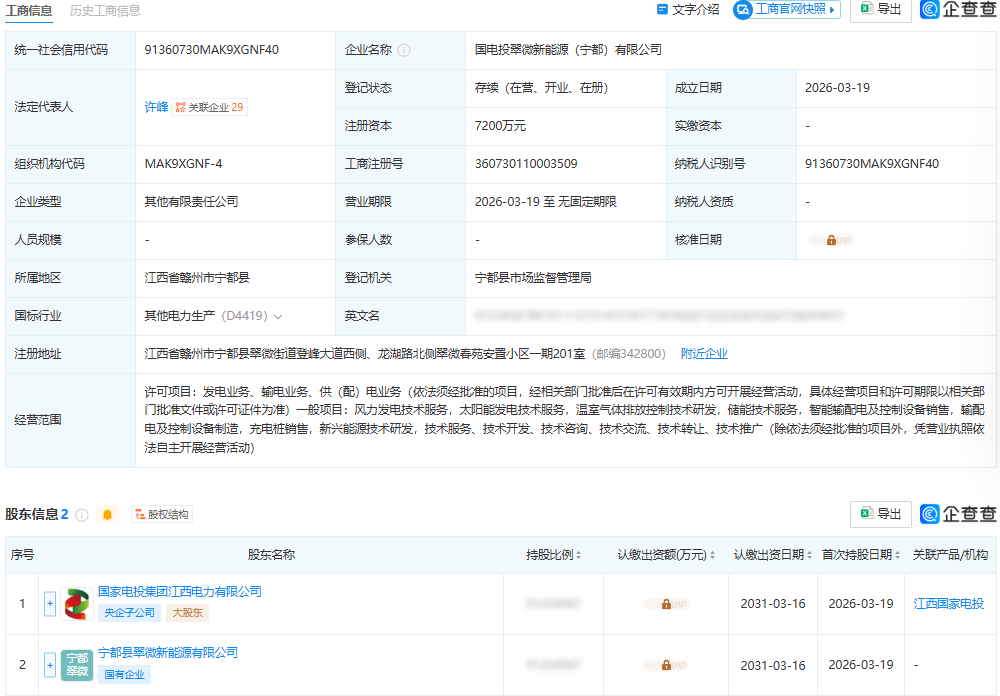点击股东宁都县翠微新能源有限公司名称
Screen dimensions: 1000x696
tap(166, 652)
